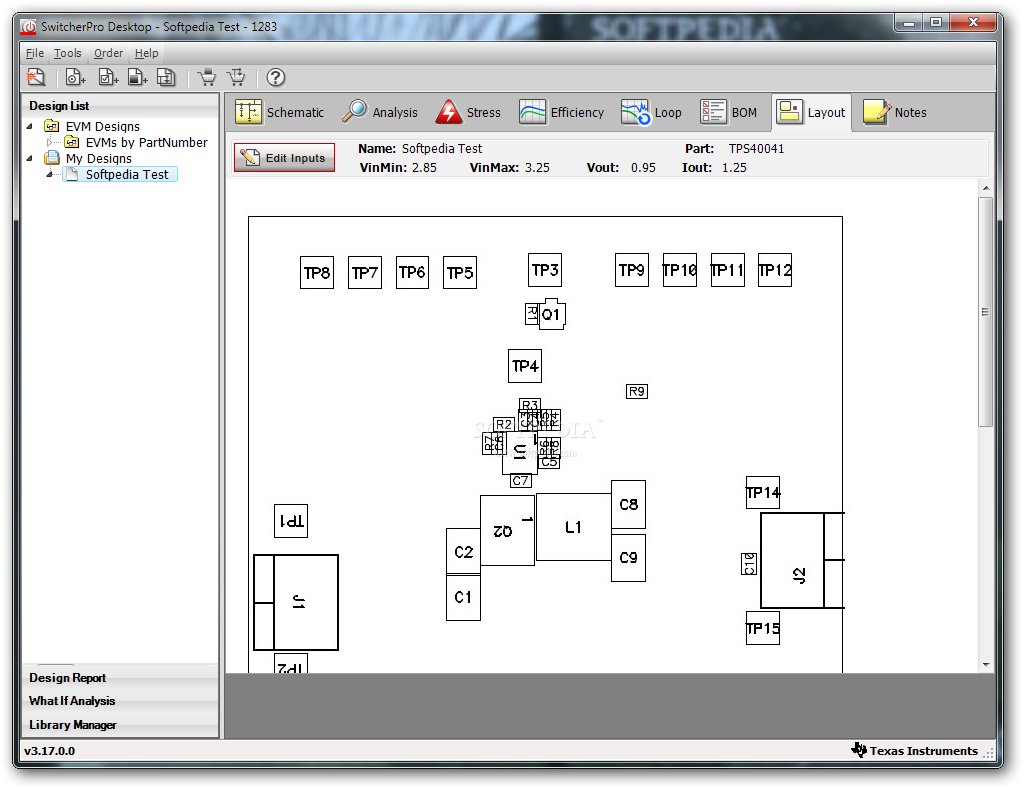Select My Designs in the design tree
This screenshot has width=1024, height=789.
99,158
